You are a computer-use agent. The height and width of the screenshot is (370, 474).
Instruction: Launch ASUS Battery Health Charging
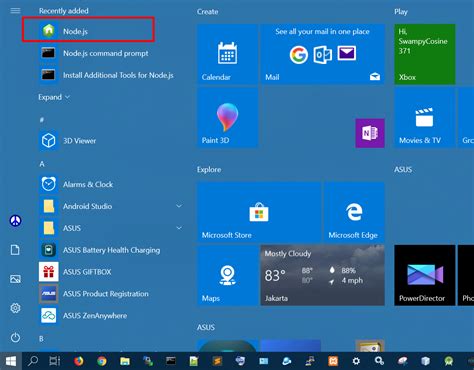coord(111,250)
